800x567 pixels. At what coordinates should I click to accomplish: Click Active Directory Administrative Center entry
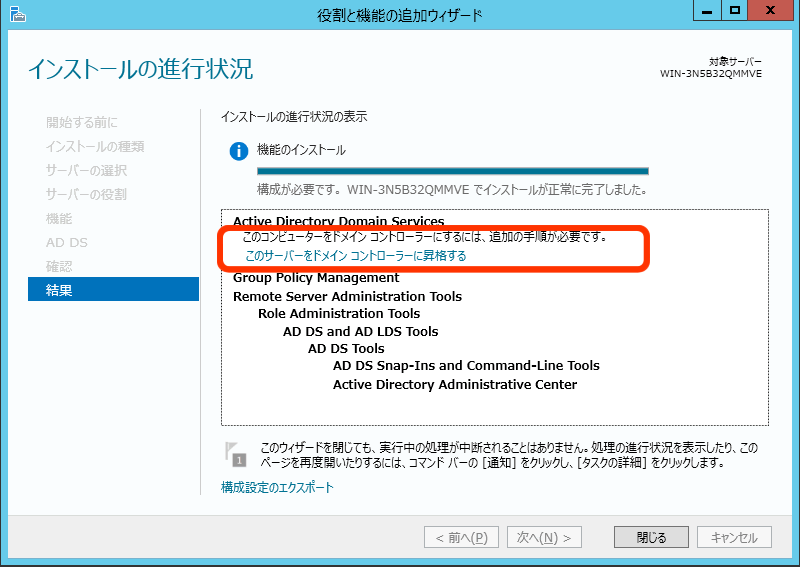point(455,384)
